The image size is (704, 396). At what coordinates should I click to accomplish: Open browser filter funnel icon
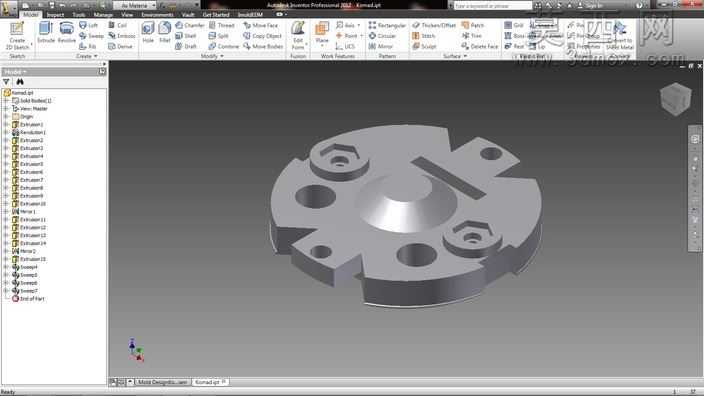click(x=6, y=82)
